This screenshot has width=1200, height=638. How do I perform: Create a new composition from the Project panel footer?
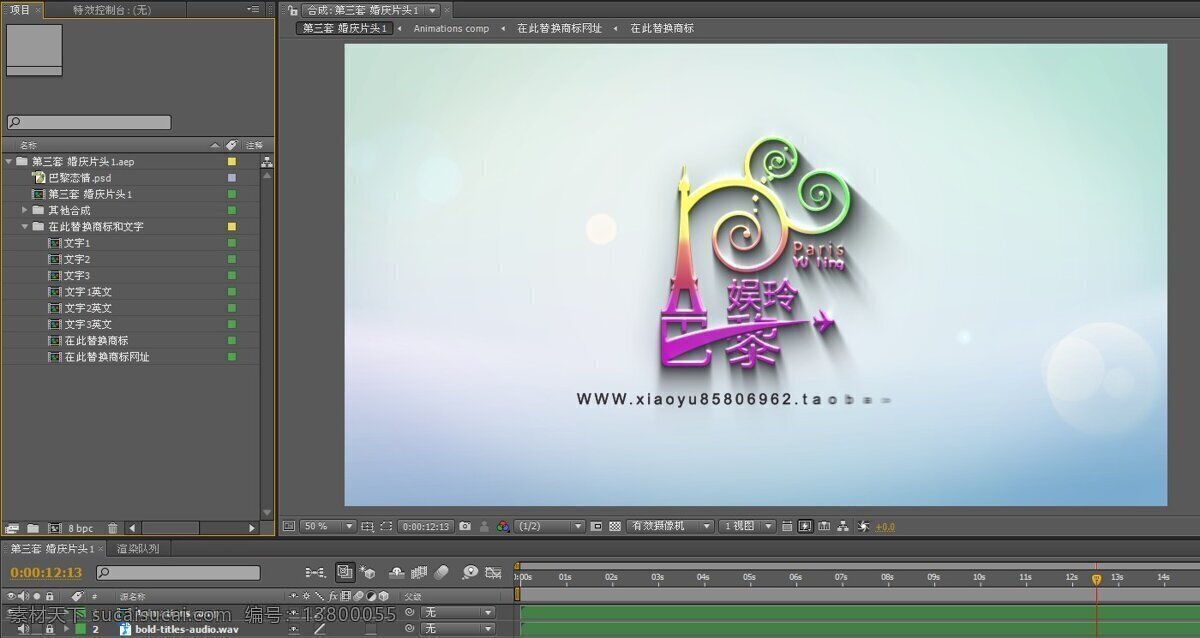[x=55, y=528]
